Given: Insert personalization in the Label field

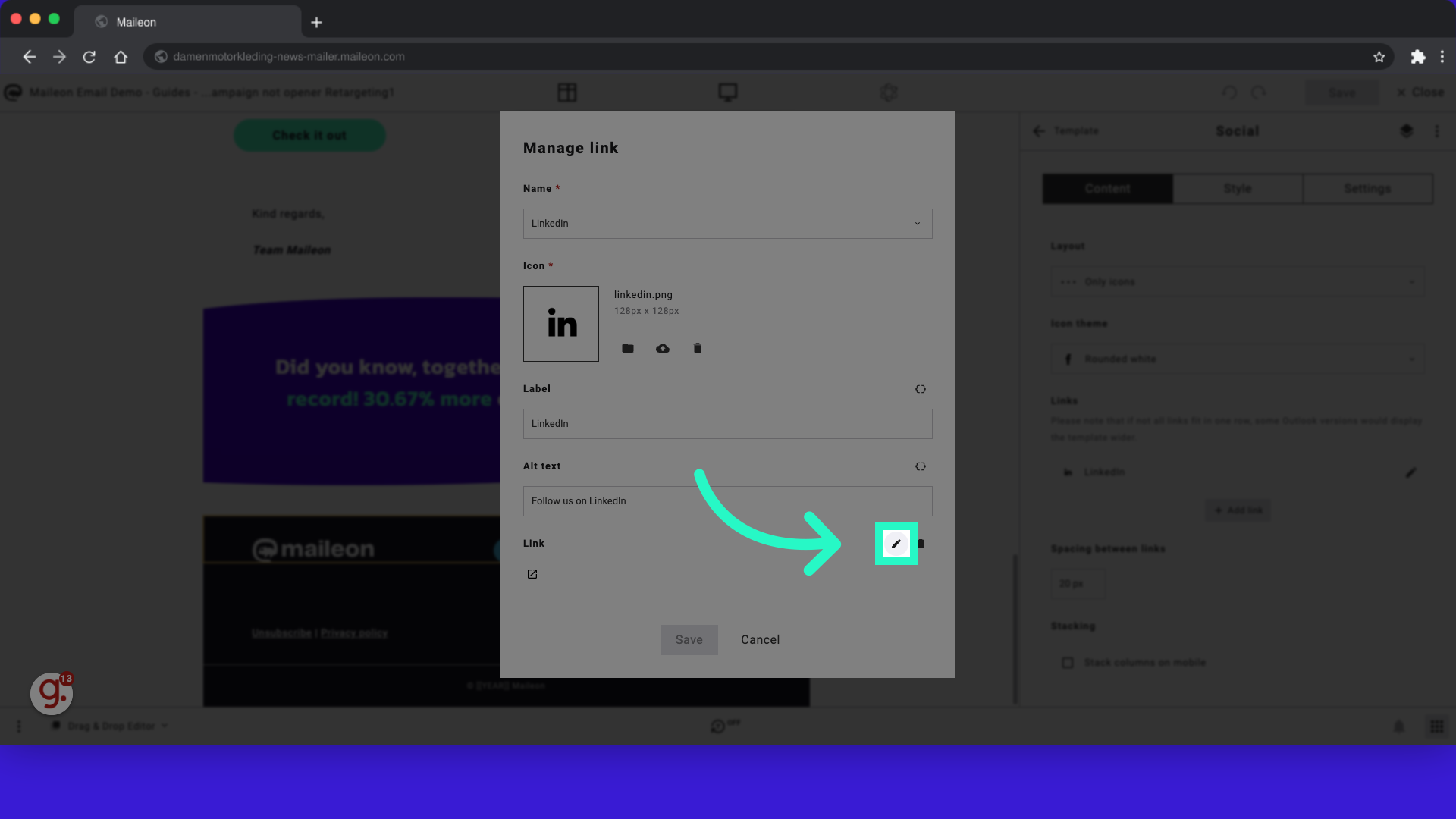Looking at the screenshot, I should pyautogui.click(x=921, y=389).
